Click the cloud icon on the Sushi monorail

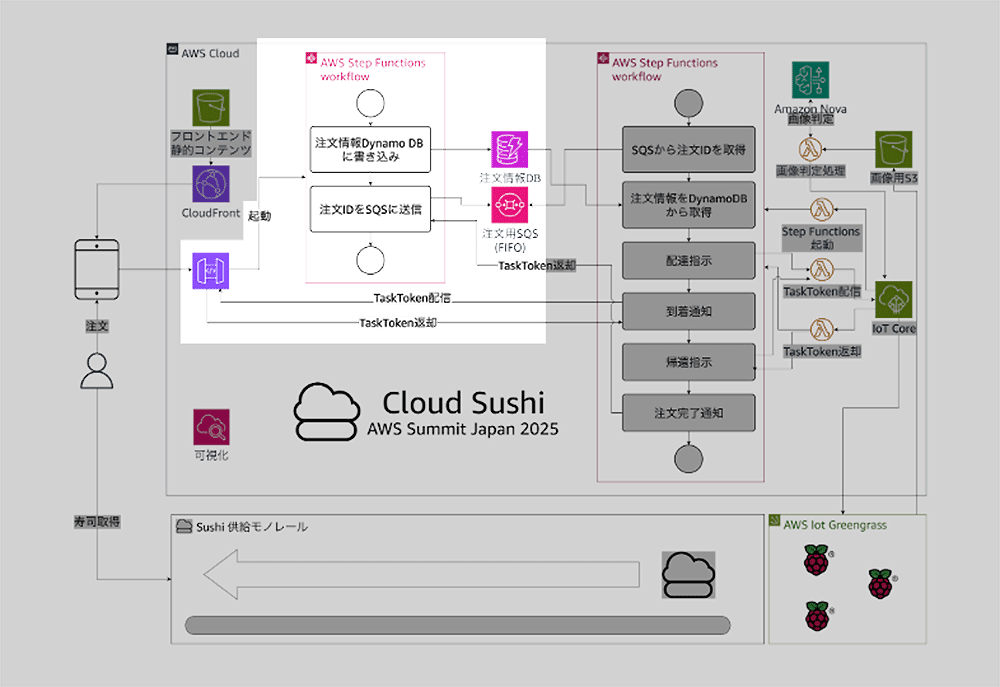coord(688,574)
